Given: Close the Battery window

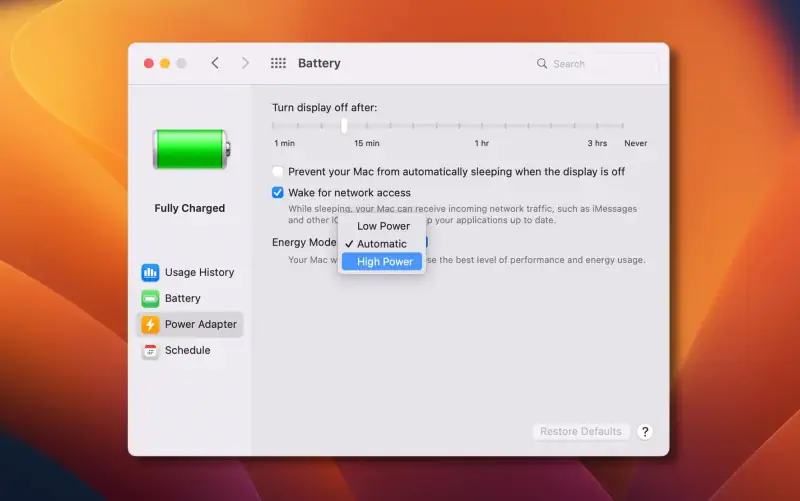Looking at the screenshot, I should [148, 63].
